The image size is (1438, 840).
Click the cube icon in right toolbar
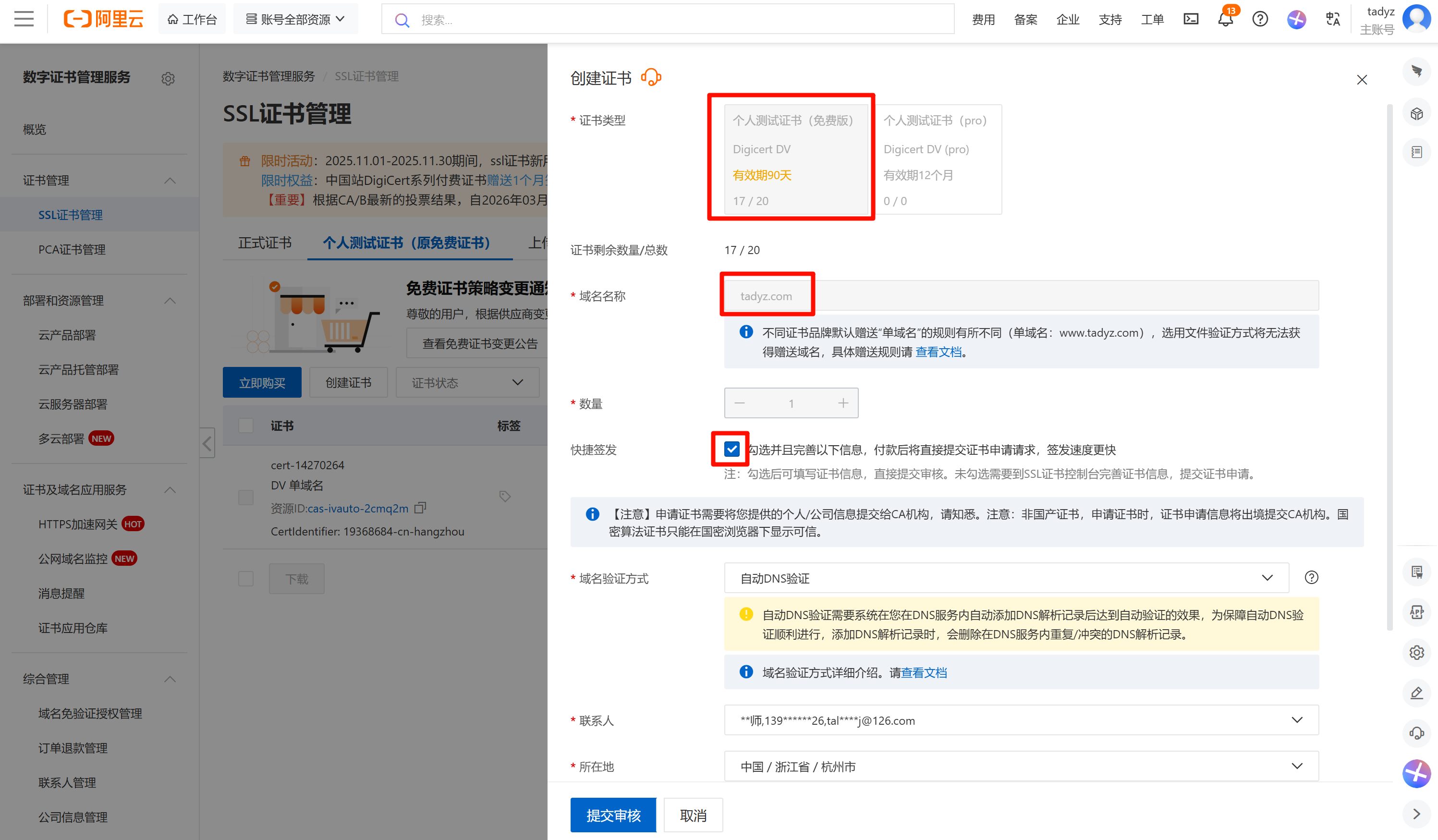click(1417, 113)
